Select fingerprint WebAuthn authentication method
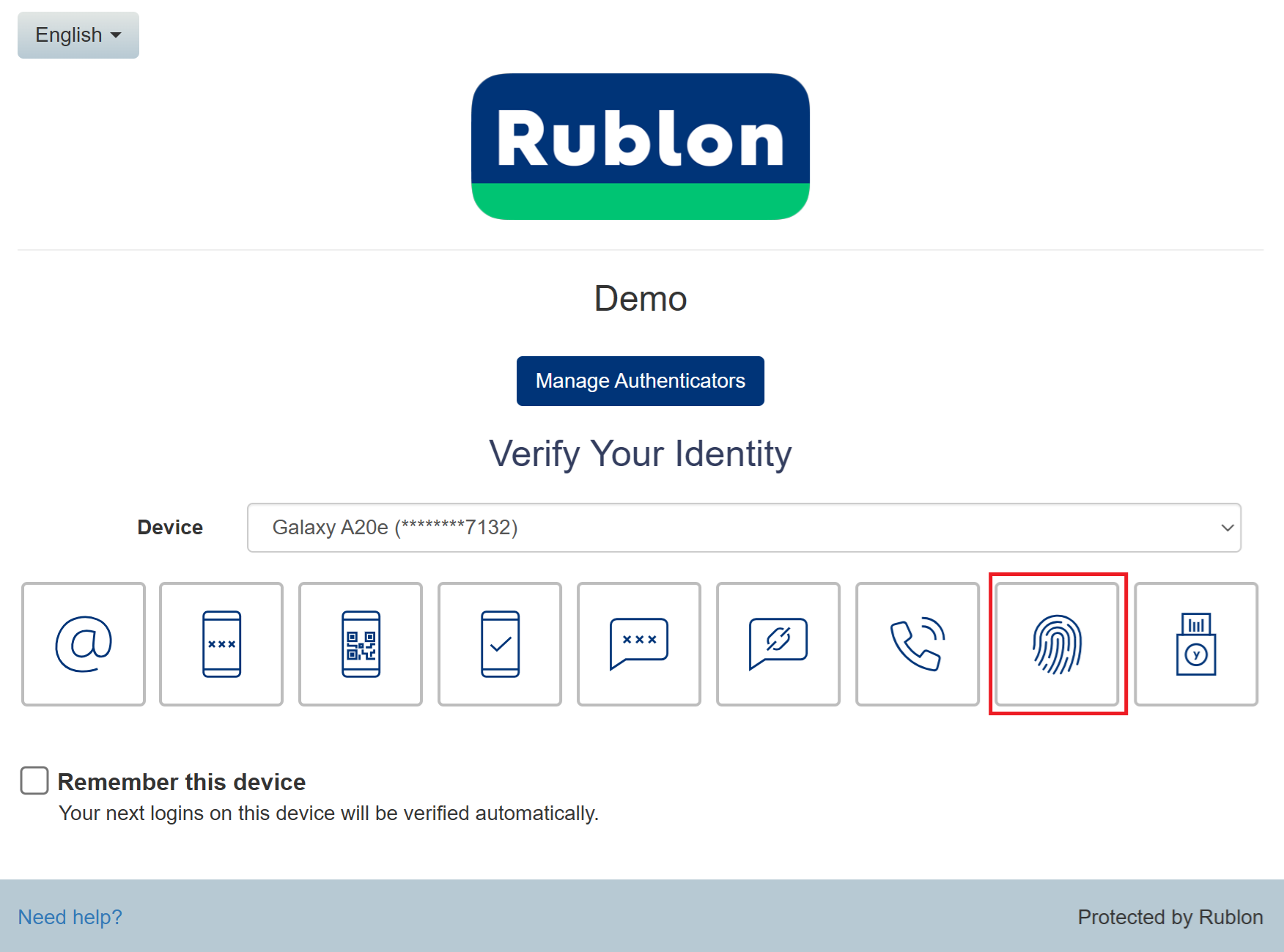The height and width of the screenshot is (952, 1284). pos(1057,644)
